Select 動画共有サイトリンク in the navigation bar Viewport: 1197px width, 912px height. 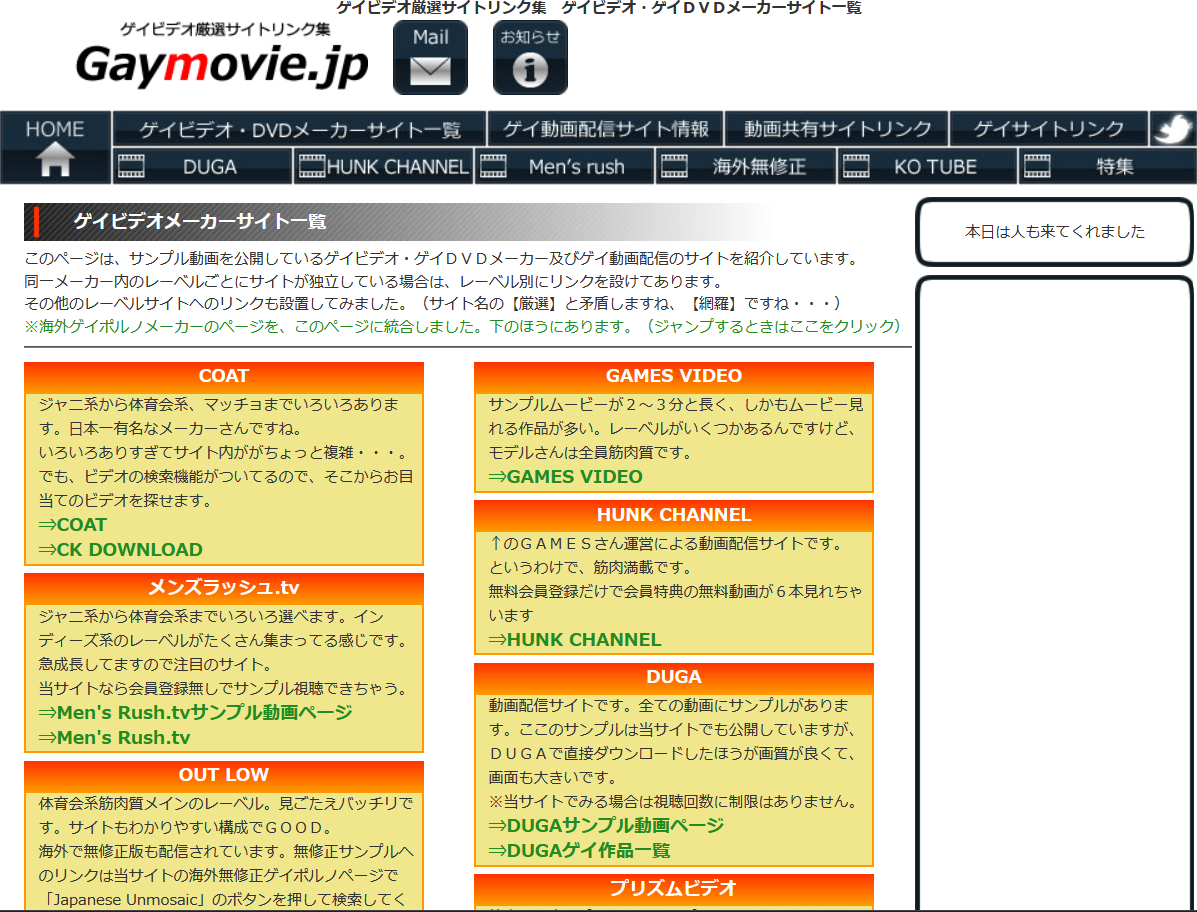coord(837,129)
